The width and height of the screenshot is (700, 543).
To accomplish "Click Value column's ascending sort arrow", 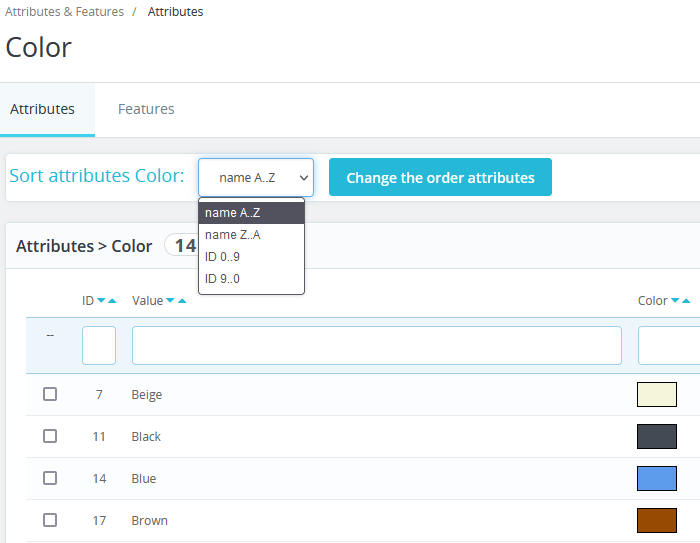I will [x=182, y=301].
